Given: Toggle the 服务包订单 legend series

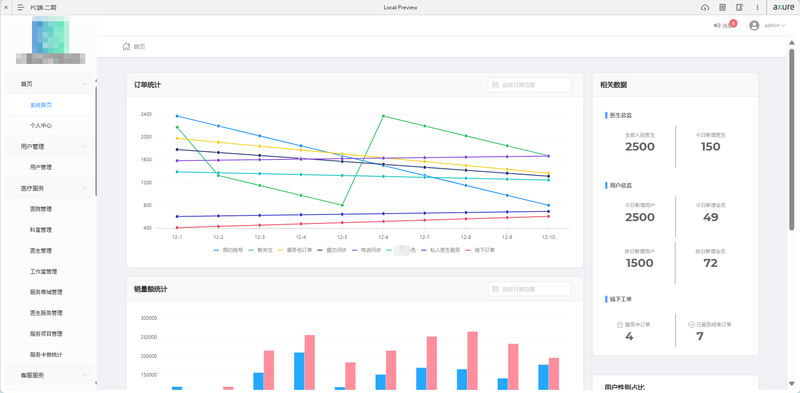Looking at the screenshot, I should click(294, 250).
